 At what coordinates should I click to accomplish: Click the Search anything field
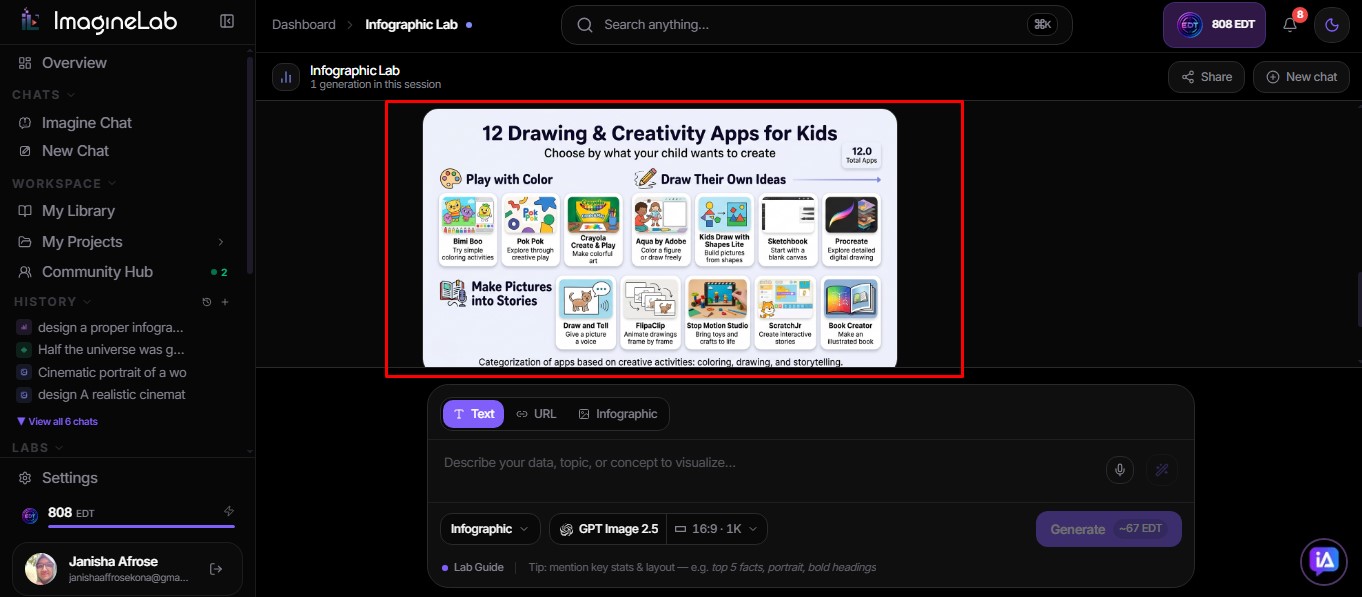[816, 25]
